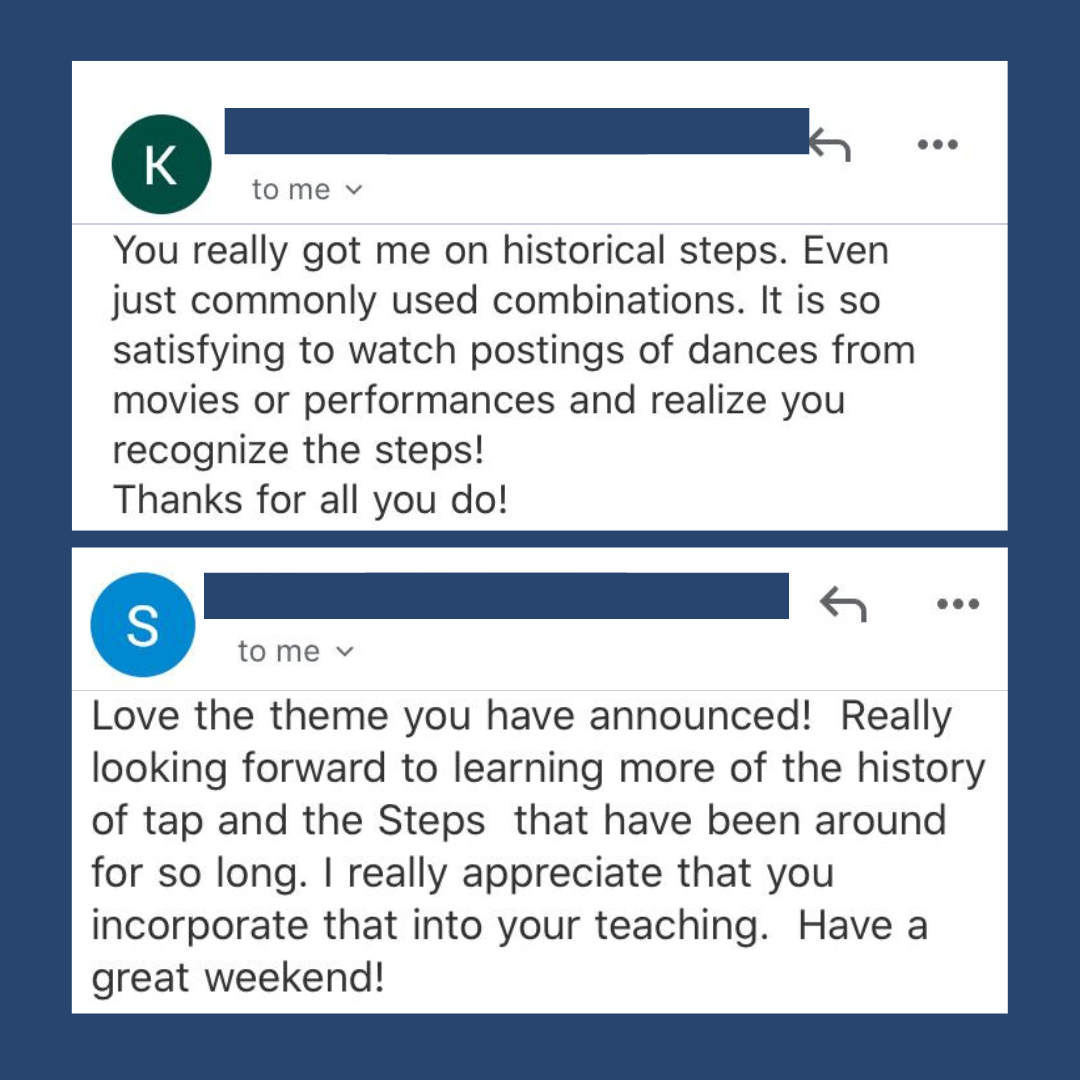Click the blue S sender avatar
Image resolution: width=1080 pixels, height=1080 pixels.
pyautogui.click(x=142, y=624)
